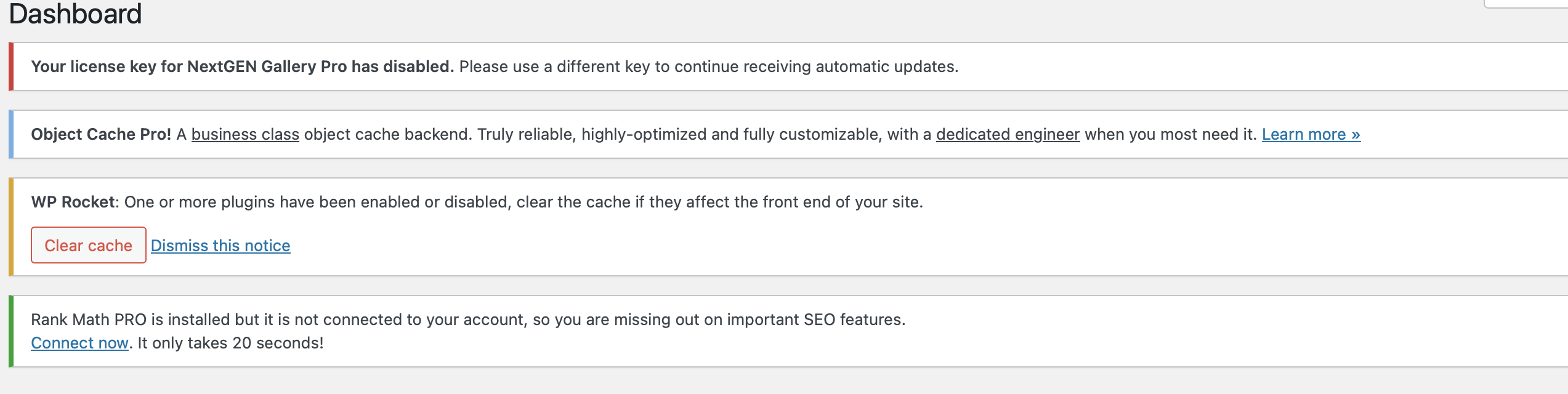Open the Learn more » link
This screenshot has height=394, width=1568.
click(1311, 134)
